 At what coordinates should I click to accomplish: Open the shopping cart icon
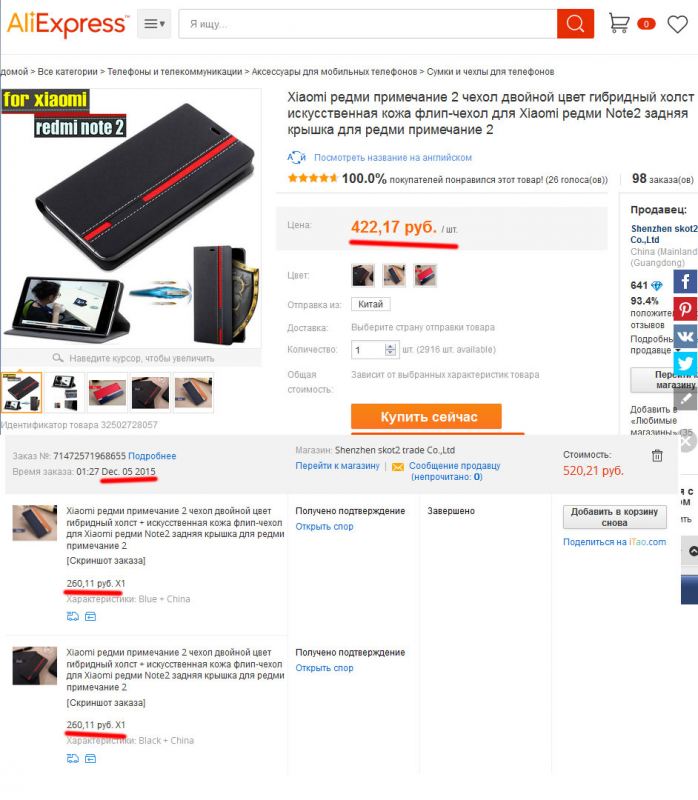pyautogui.click(x=619, y=23)
